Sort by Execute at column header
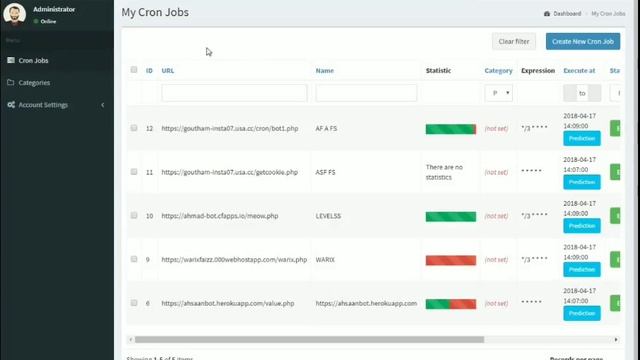Screen dimensions: 640x360 tap(579, 71)
